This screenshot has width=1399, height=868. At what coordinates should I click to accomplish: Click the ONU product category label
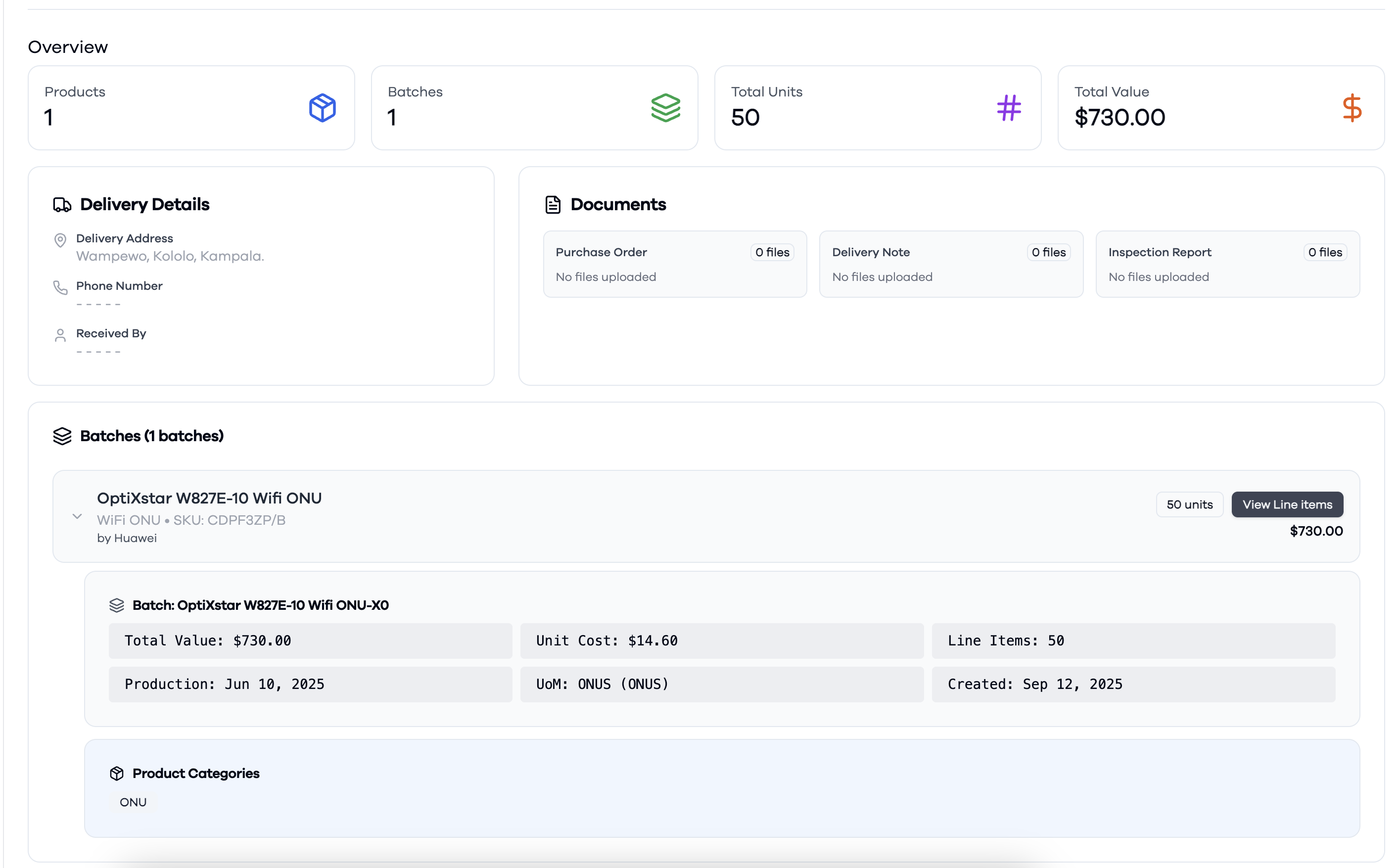point(133,803)
